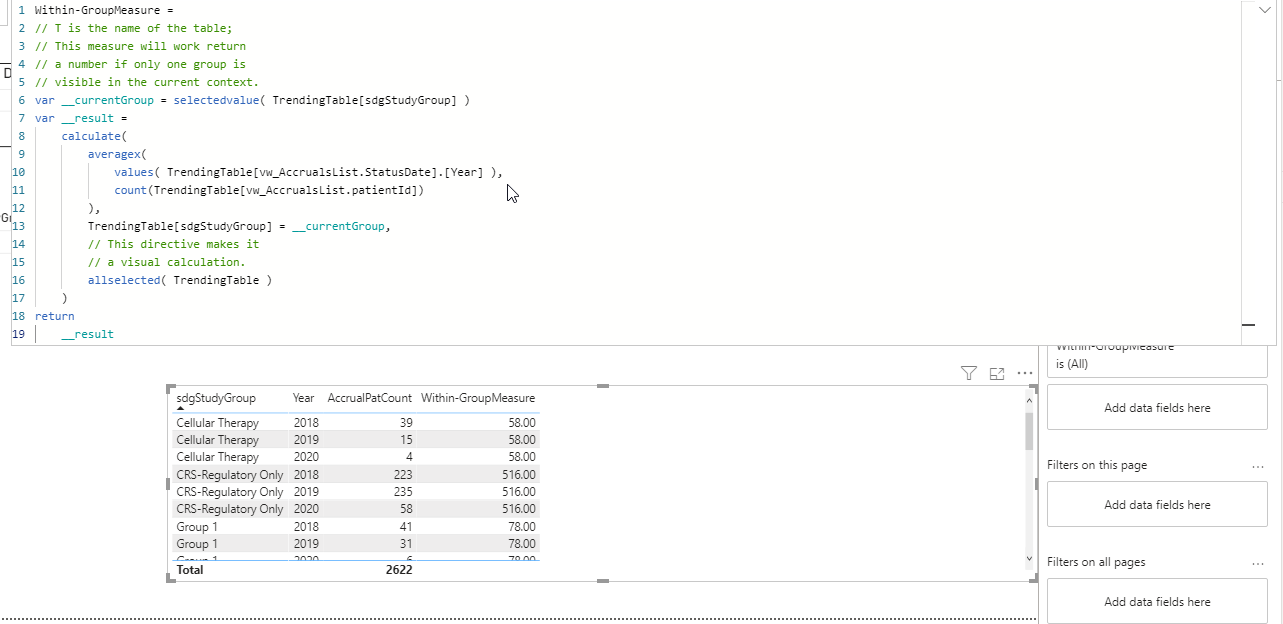1283x624 pixels.
Task: Expand formula bar with the top-right chevron
Action: pyautogui.click(x=1263, y=9)
